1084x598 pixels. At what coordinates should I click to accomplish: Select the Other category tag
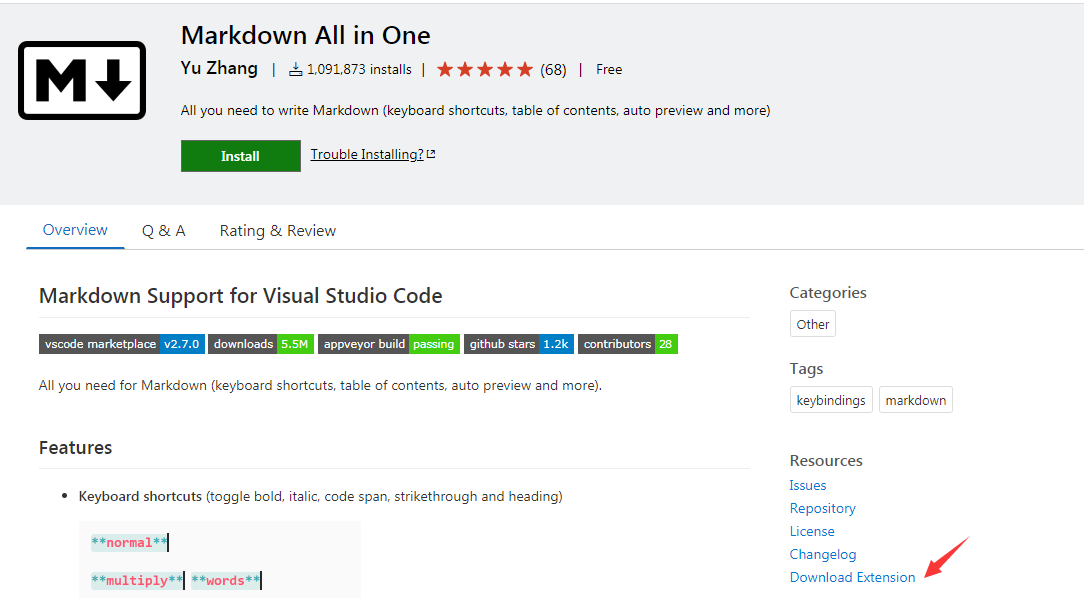(x=812, y=324)
